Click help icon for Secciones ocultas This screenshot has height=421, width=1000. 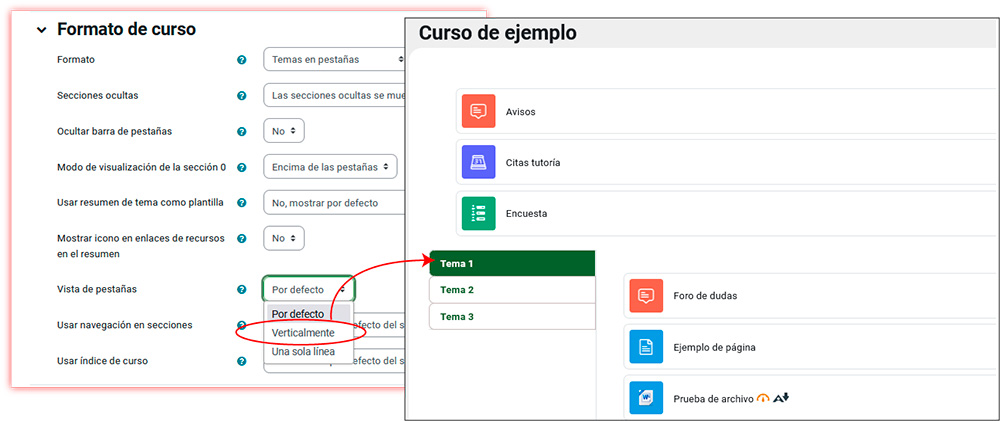pos(242,96)
